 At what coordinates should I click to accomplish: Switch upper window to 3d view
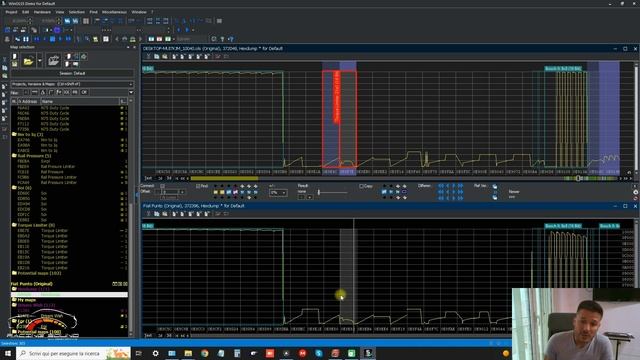click(x=169, y=178)
